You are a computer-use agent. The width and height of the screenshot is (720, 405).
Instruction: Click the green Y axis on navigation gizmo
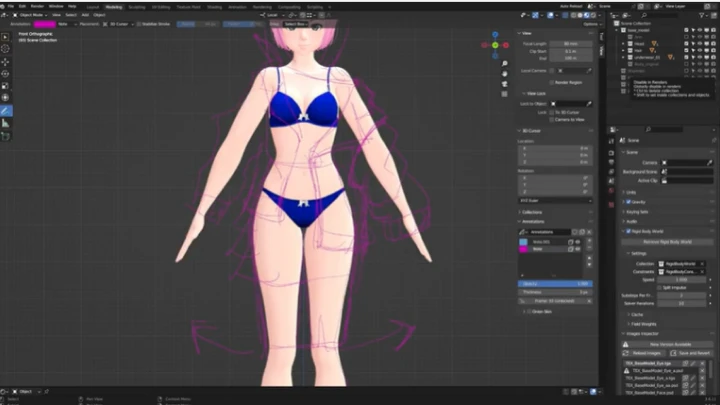(x=495, y=45)
